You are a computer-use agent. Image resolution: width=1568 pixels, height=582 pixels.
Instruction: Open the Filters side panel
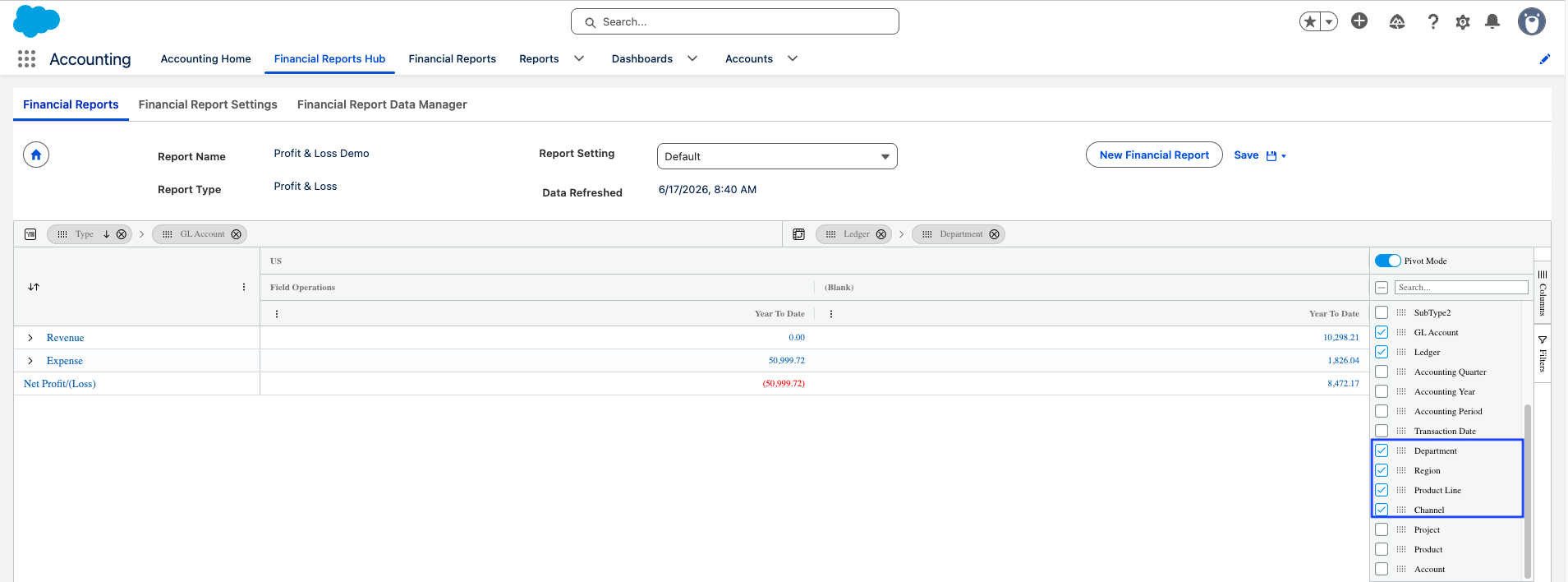pyautogui.click(x=1543, y=353)
